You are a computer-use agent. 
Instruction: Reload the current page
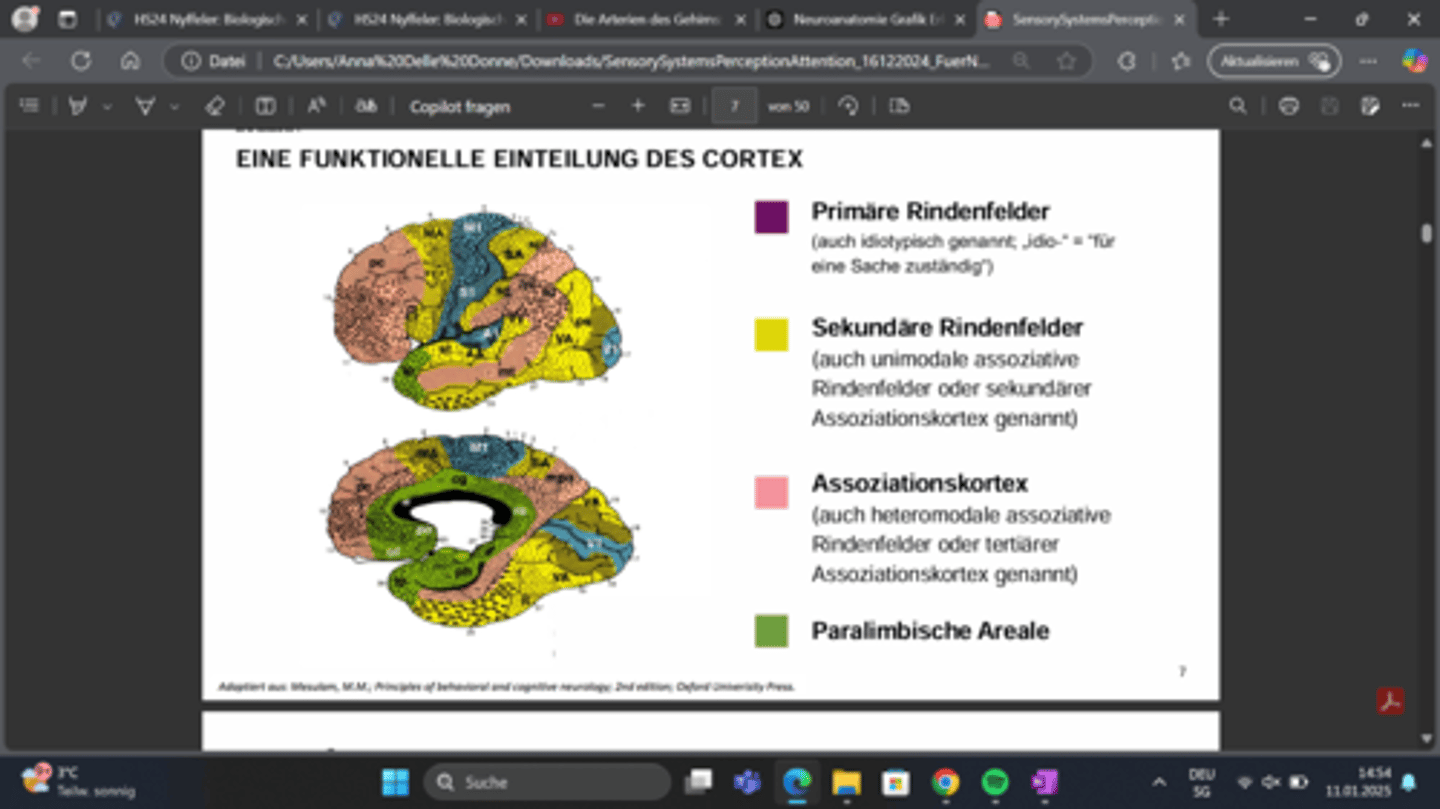coord(81,61)
